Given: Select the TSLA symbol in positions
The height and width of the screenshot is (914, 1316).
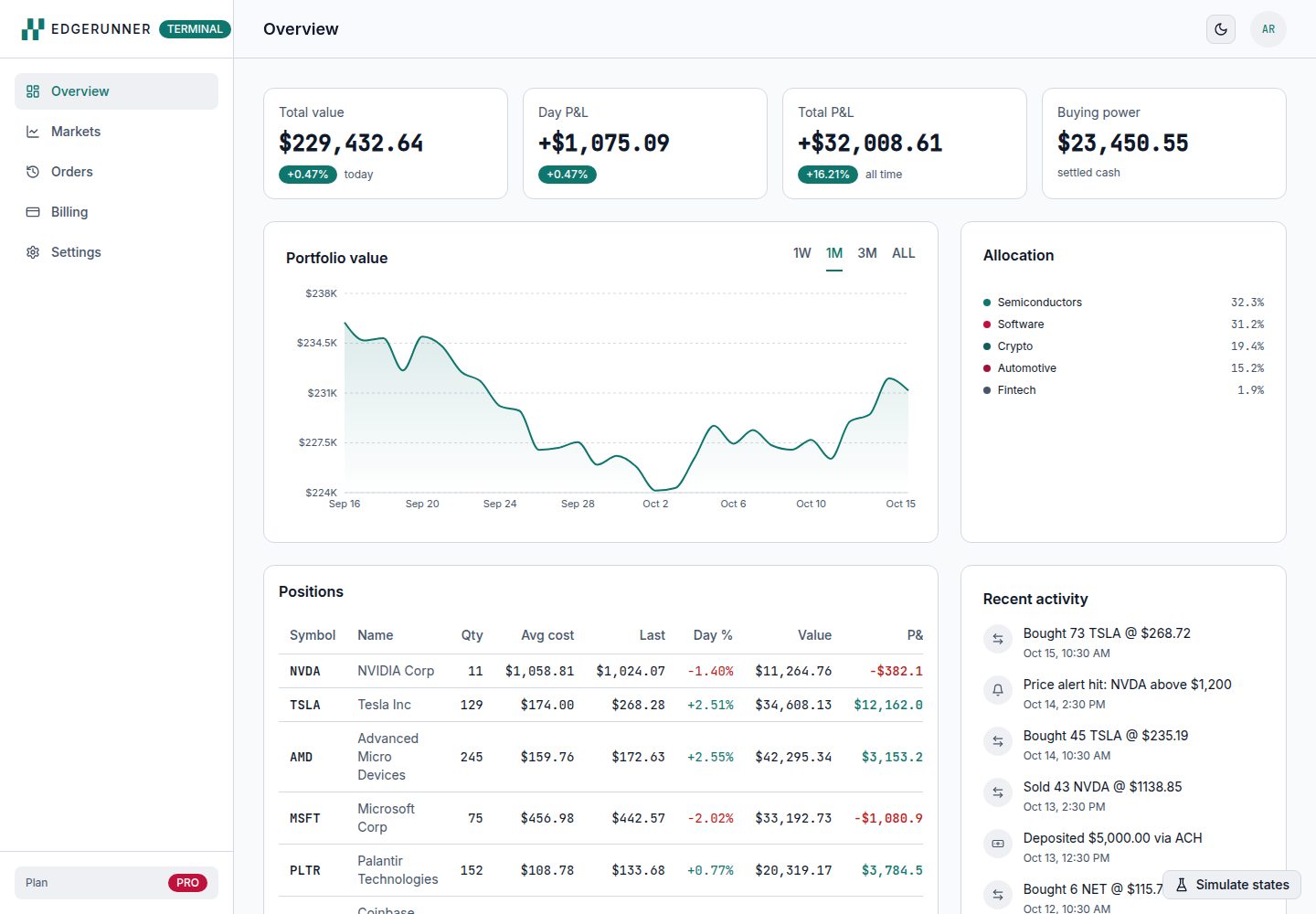Looking at the screenshot, I should [305, 705].
